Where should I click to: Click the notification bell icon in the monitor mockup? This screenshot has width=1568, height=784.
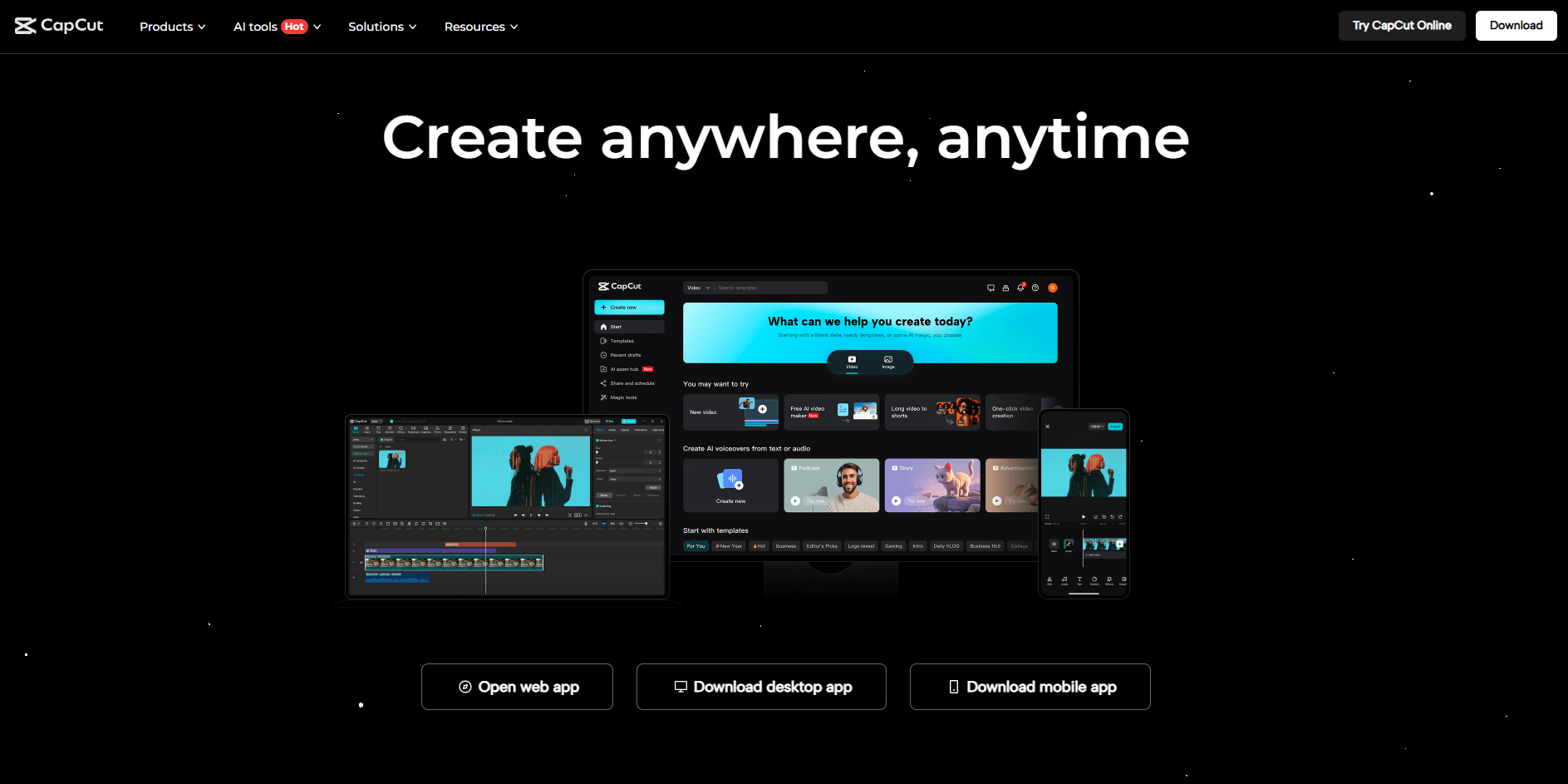1020,288
